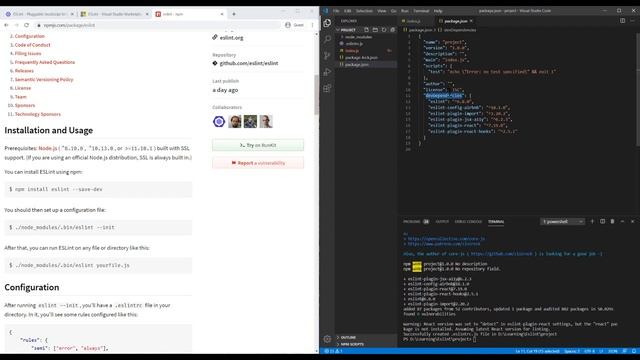Open the Help menu in VS Code
640x360 pixels.
coord(438,11)
